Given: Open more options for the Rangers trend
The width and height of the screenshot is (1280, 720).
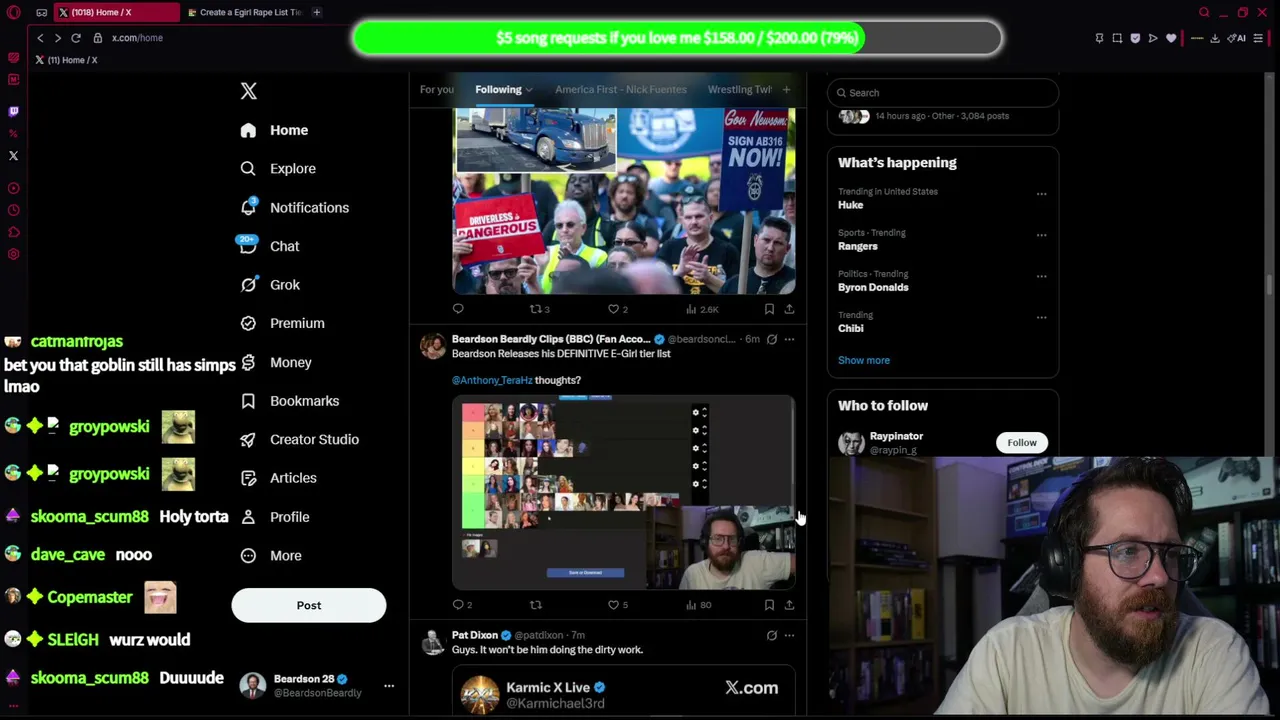Looking at the screenshot, I should (x=1041, y=235).
